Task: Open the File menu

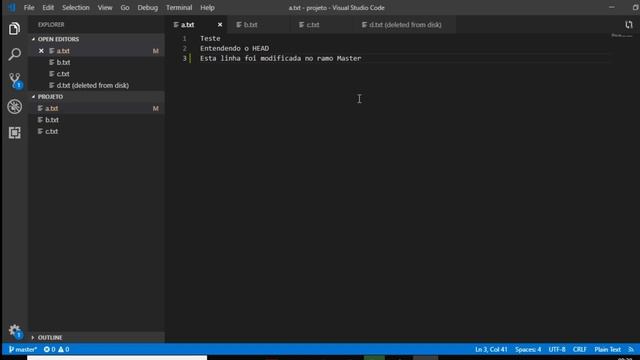Action: [29, 8]
